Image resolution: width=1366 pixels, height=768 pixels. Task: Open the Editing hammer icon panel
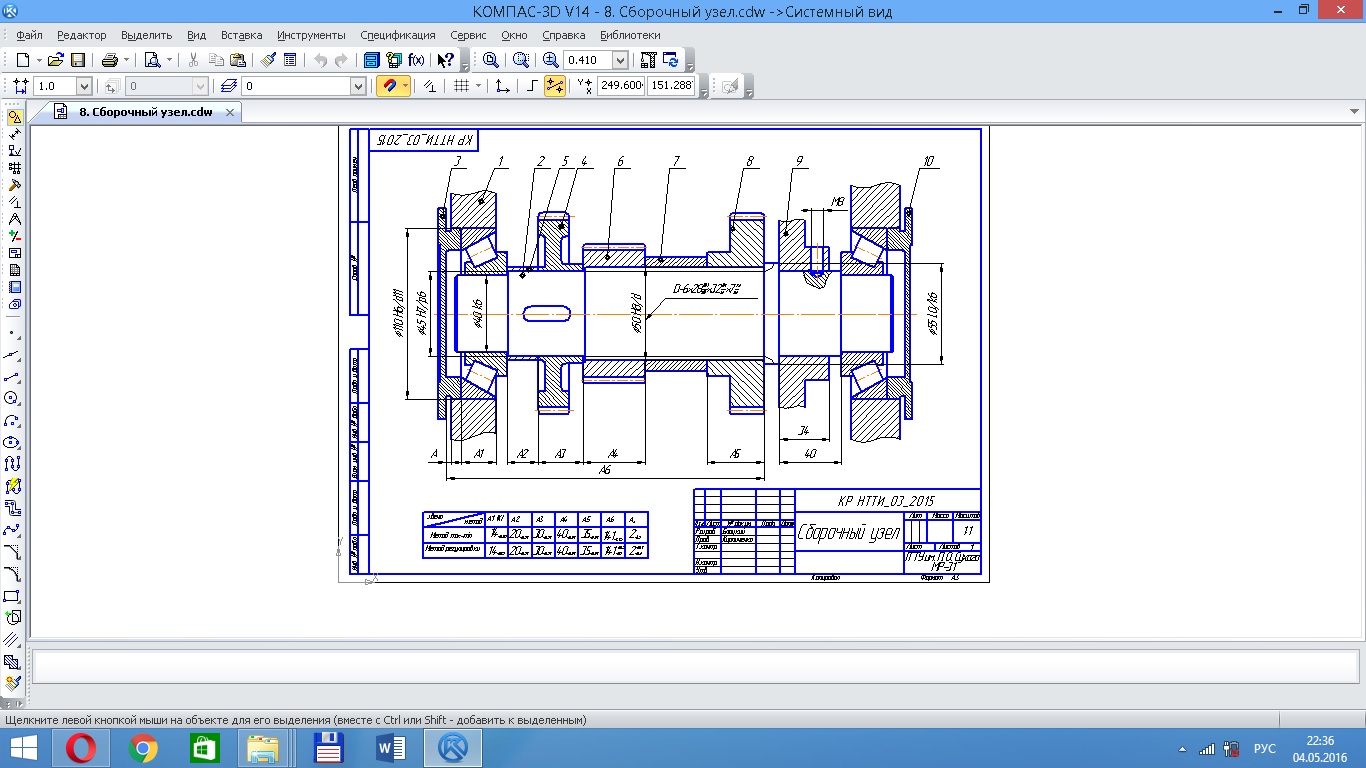[14, 185]
